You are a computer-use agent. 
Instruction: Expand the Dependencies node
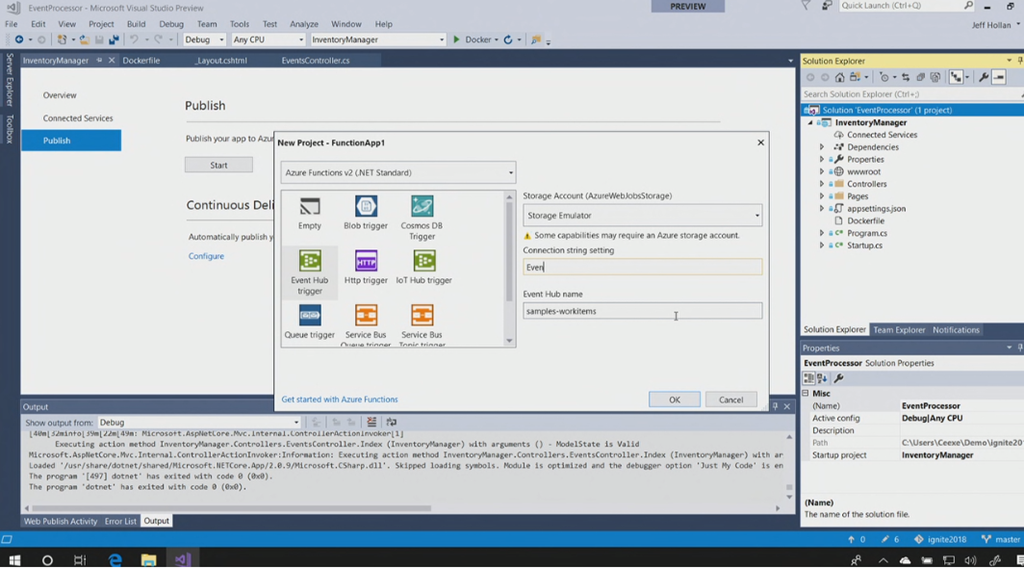[x=822, y=147]
